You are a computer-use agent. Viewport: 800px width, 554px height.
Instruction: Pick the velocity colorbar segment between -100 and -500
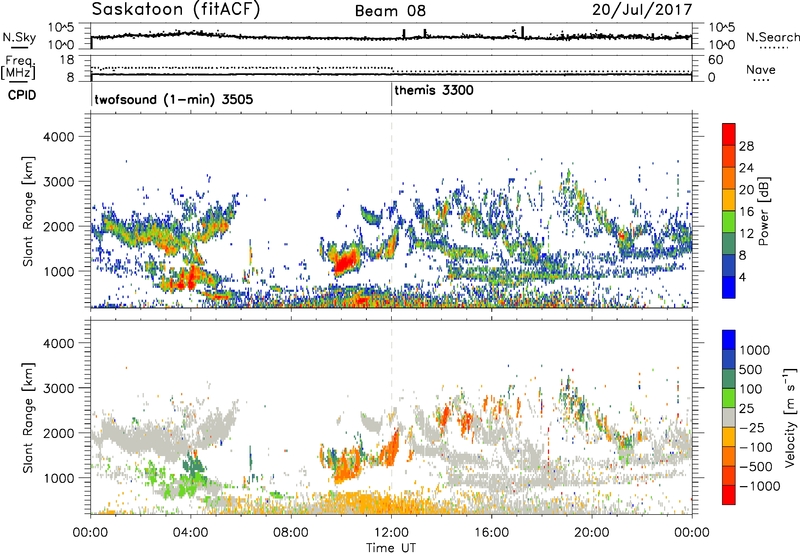729,456
